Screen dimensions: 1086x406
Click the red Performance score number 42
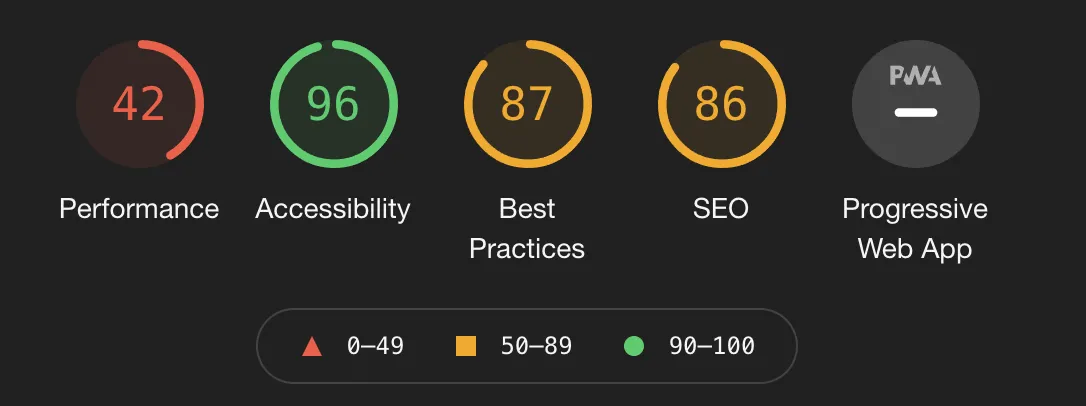tap(139, 104)
